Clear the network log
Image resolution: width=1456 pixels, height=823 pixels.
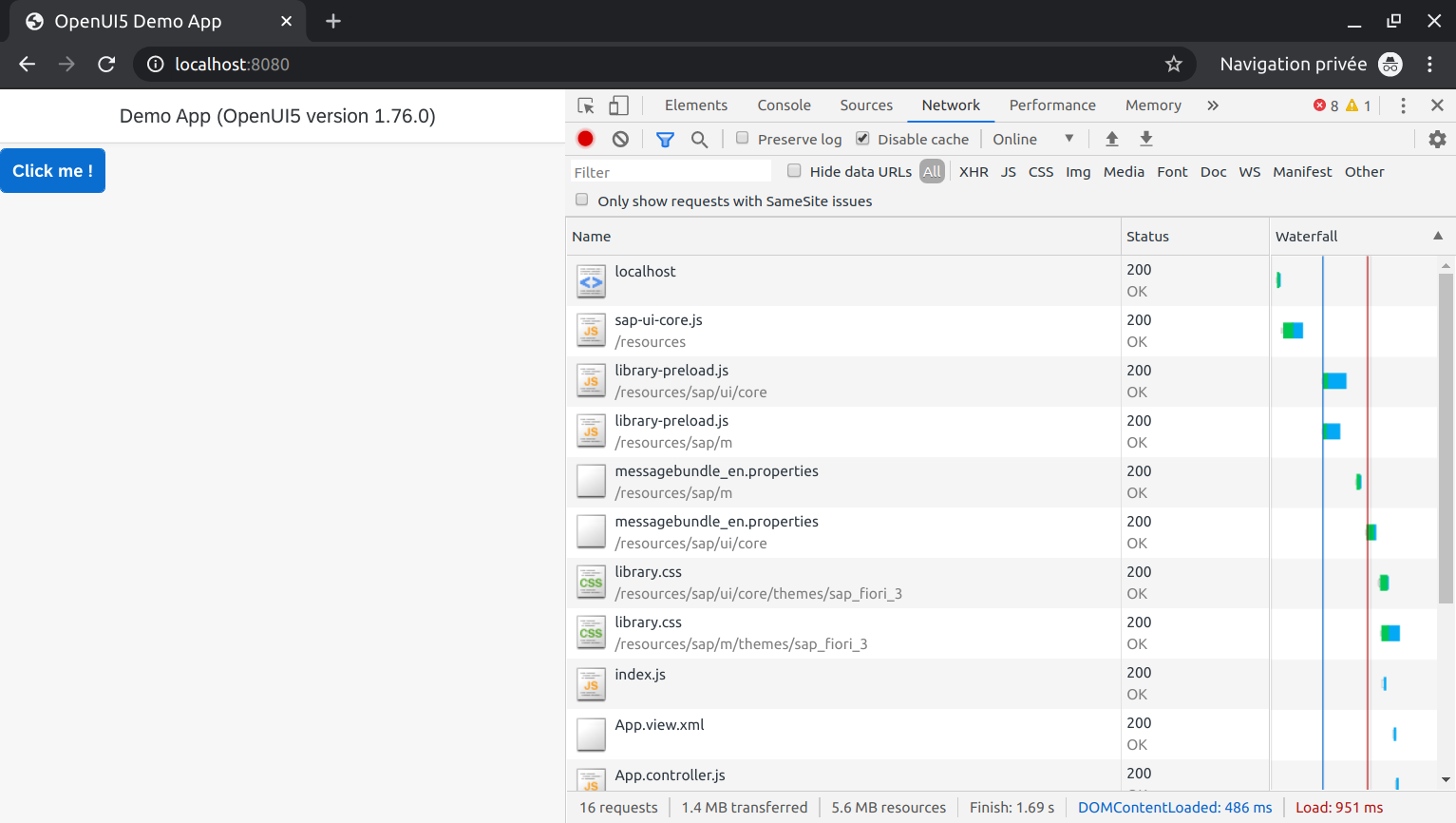pos(620,139)
